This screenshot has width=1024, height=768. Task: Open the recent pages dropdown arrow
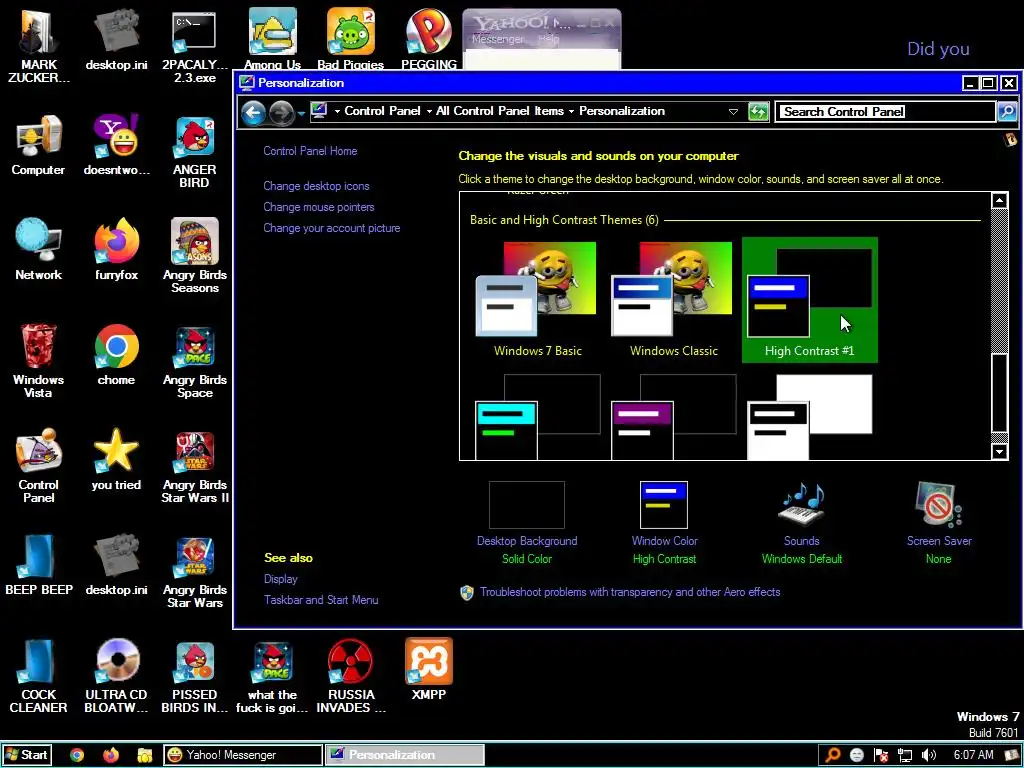click(301, 114)
